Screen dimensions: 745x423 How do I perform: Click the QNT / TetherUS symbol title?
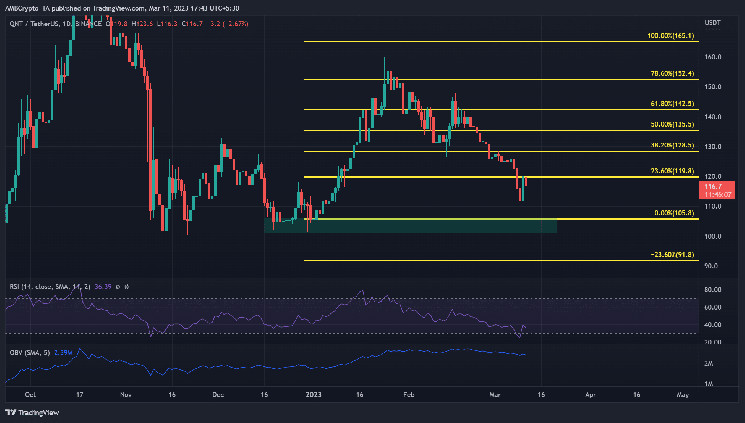click(34, 23)
